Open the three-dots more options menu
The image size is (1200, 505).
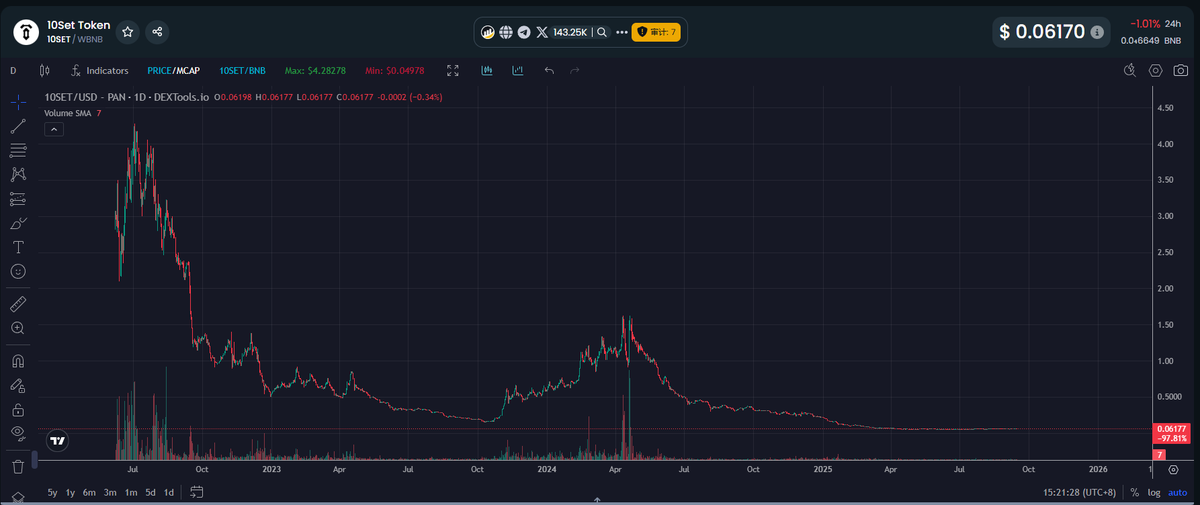622,32
